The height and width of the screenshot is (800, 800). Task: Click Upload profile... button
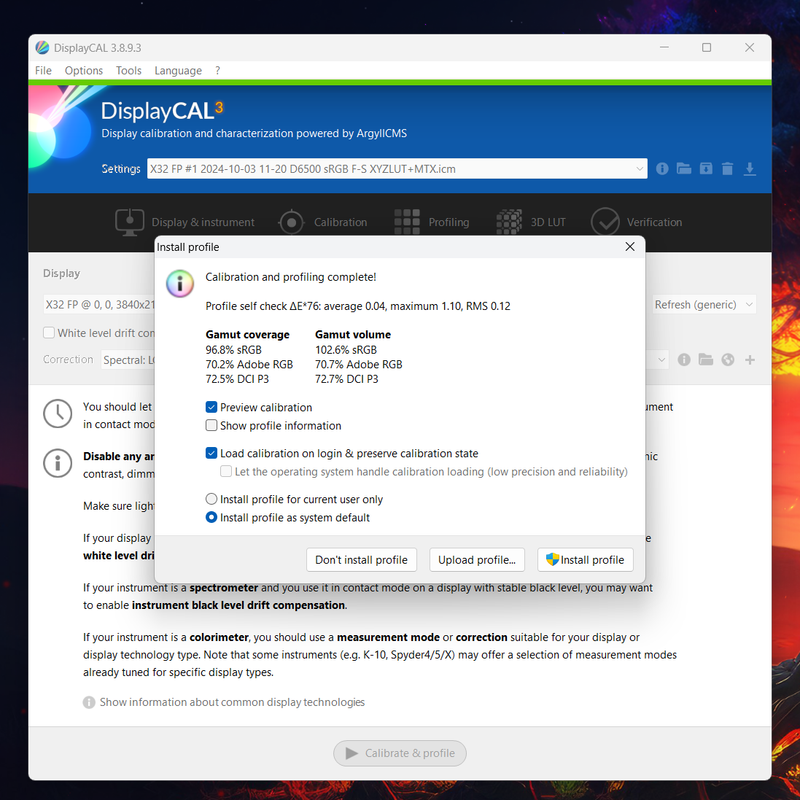click(x=477, y=560)
